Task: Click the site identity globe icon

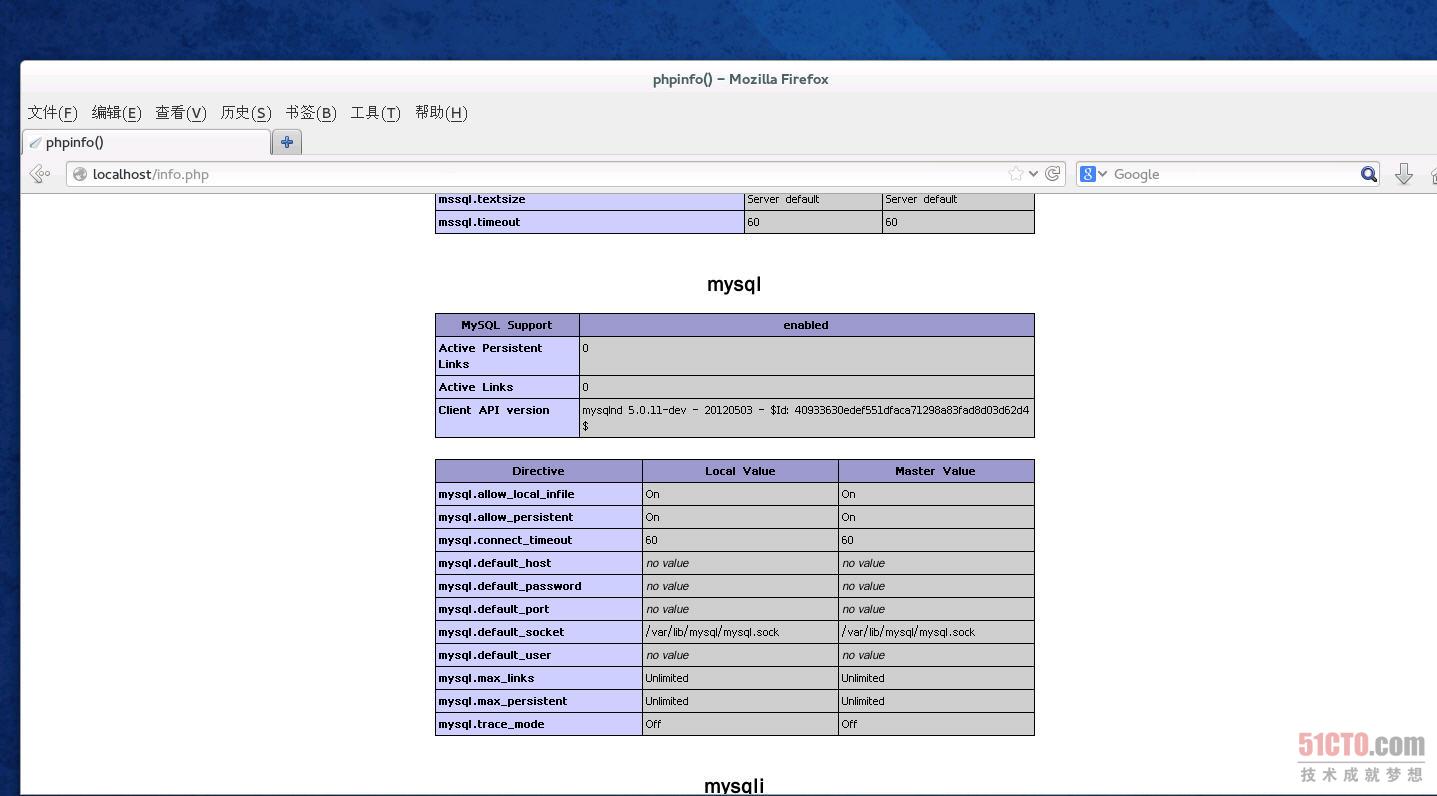Action: [80, 174]
